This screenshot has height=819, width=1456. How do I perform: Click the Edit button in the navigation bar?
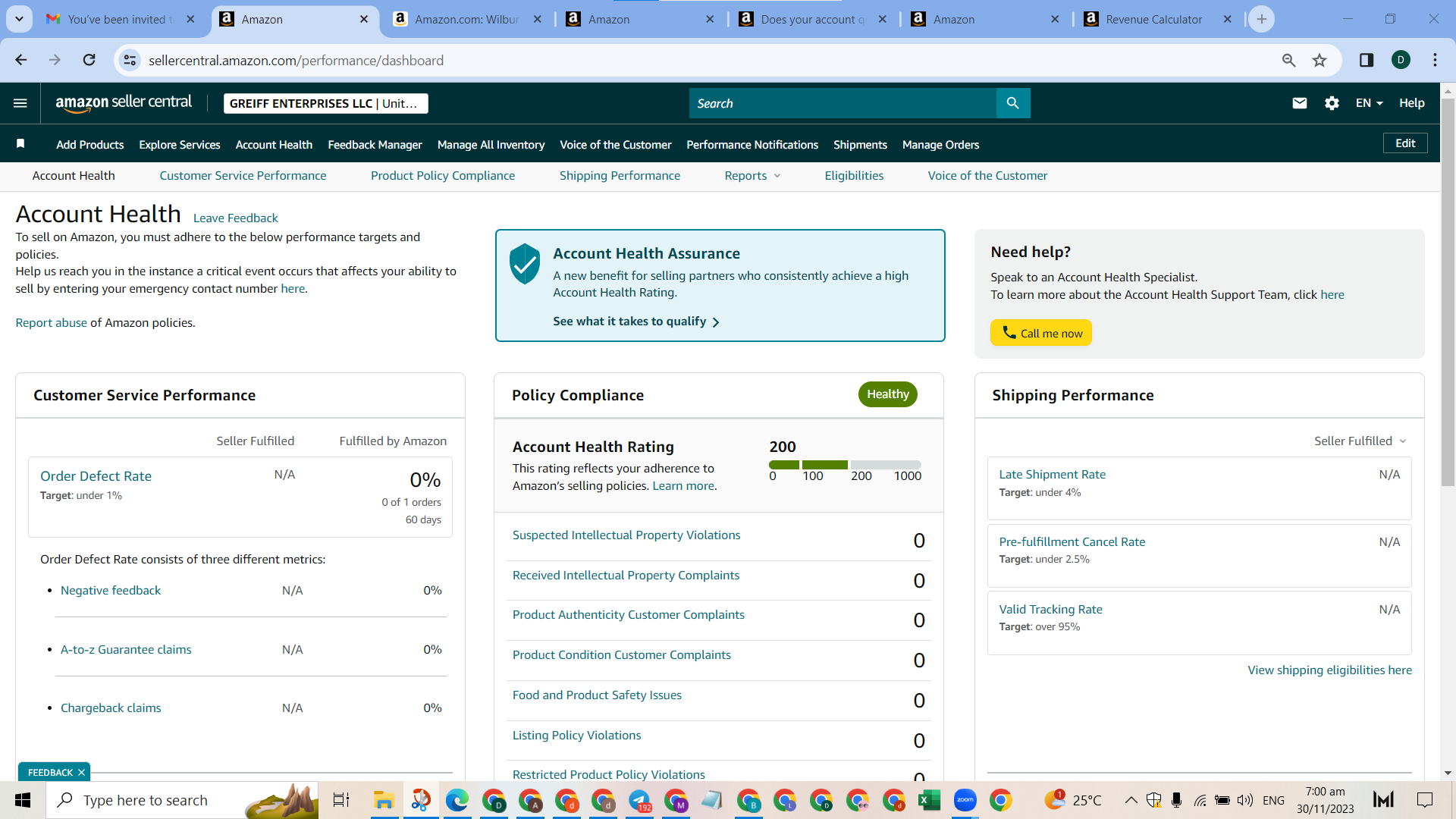[x=1405, y=143]
